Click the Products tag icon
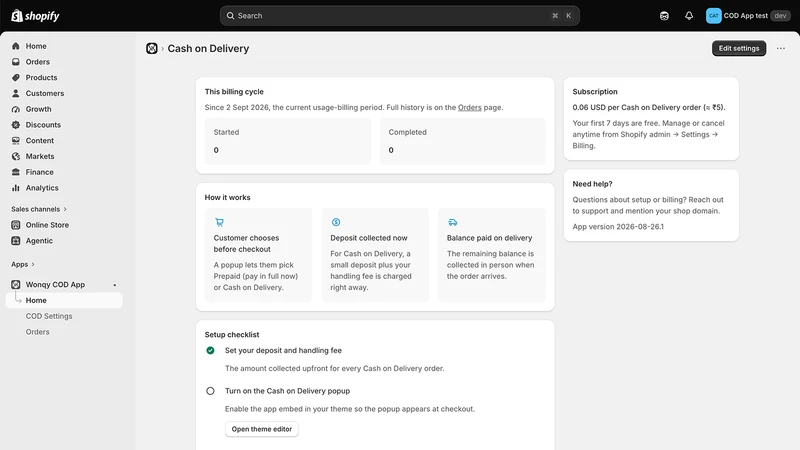This screenshot has width=800, height=450. click(x=16, y=78)
